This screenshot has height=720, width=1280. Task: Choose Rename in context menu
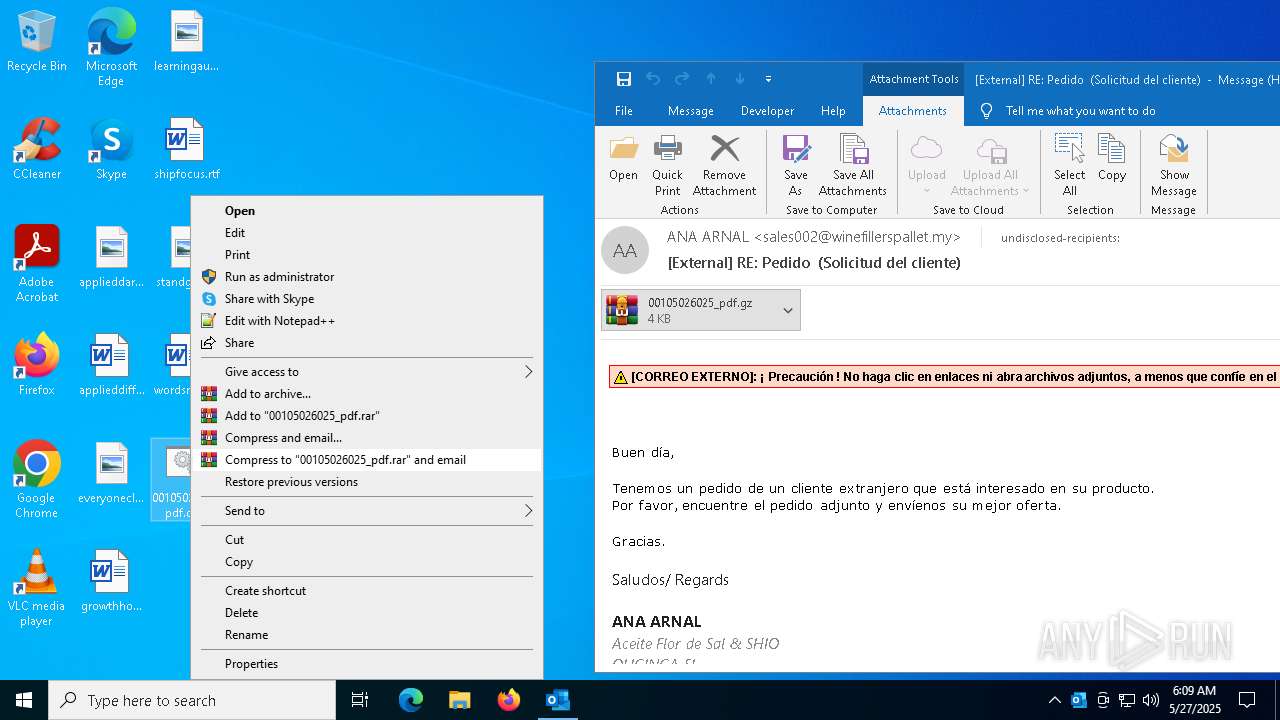(x=367, y=635)
